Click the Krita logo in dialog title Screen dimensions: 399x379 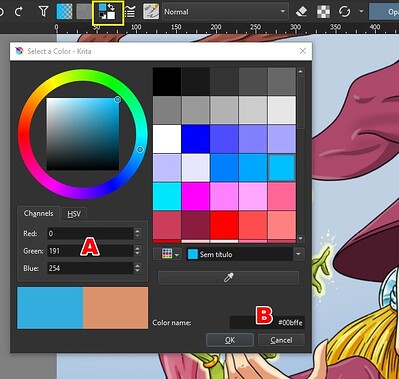[x=19, y=51]
